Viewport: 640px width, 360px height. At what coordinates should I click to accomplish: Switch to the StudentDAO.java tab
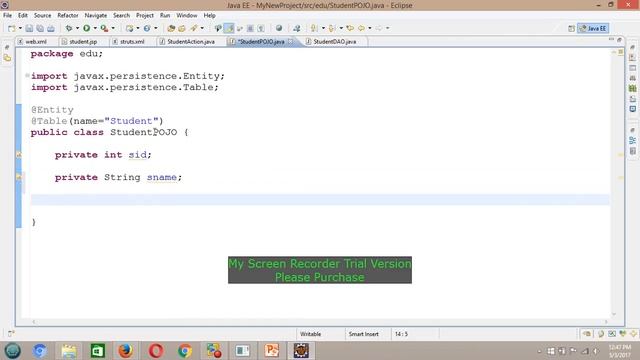pos(334,42)
